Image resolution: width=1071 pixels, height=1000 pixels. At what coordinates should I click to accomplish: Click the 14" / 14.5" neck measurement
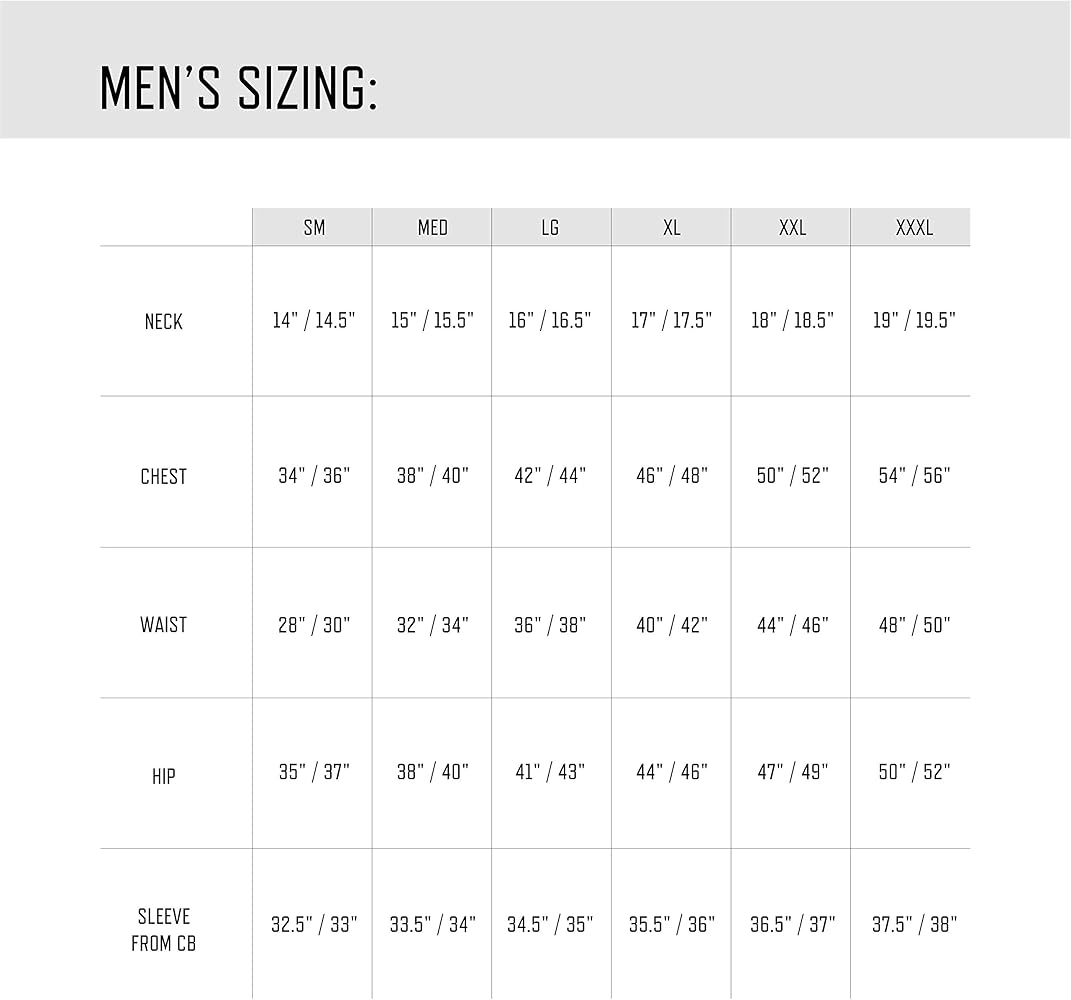coord(314,321)
